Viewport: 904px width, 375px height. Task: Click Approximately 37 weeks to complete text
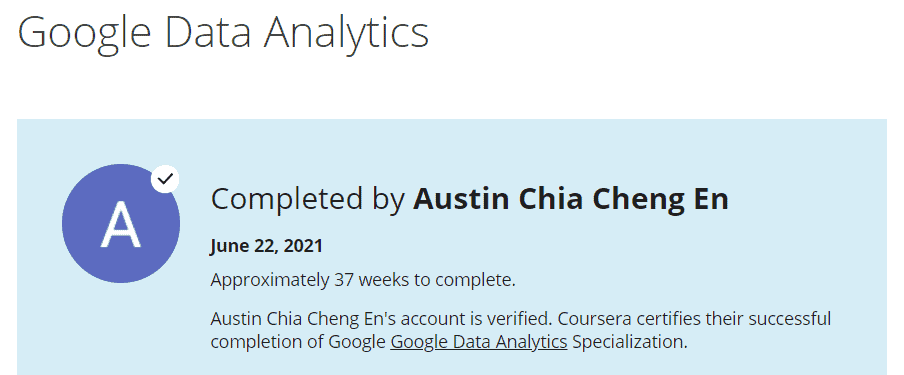coord(363,280)
